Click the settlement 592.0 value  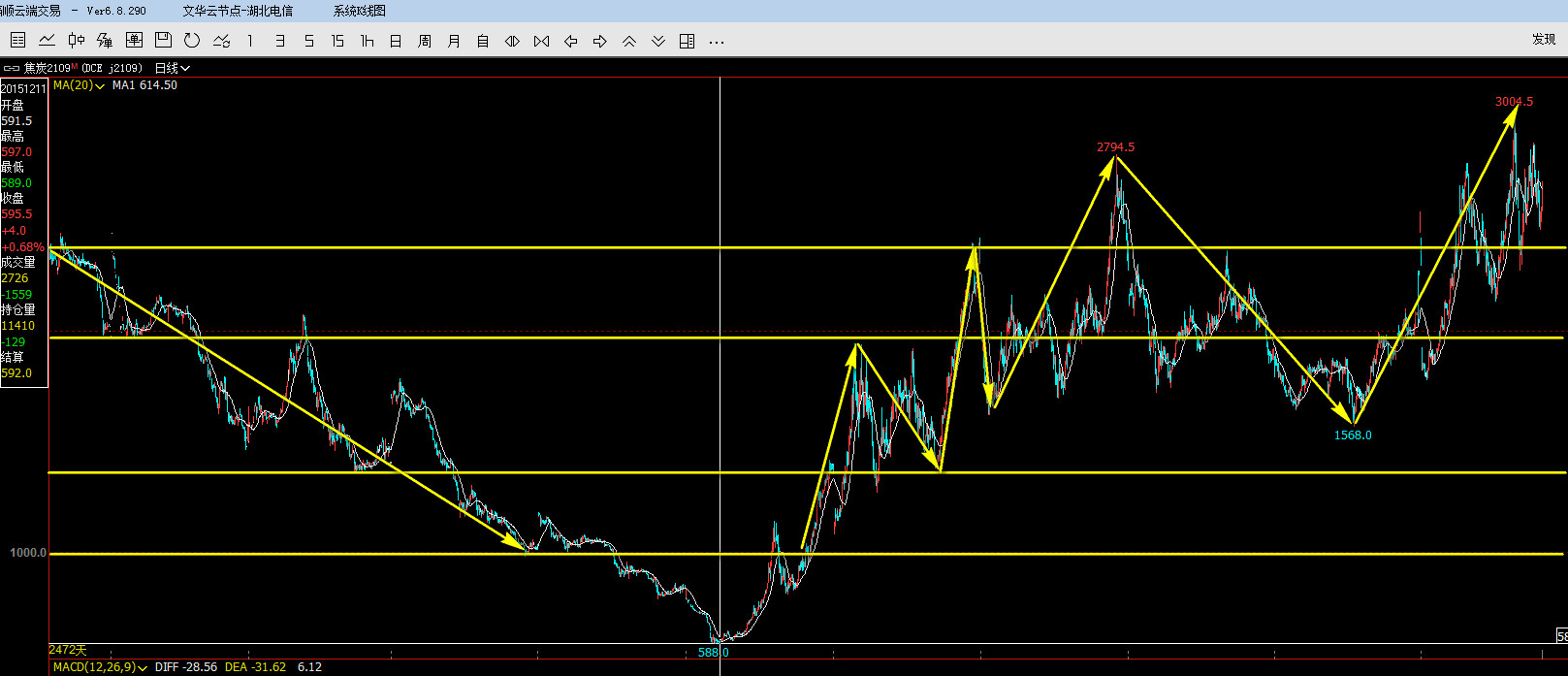pyautogui.click(x=16, y=373)
